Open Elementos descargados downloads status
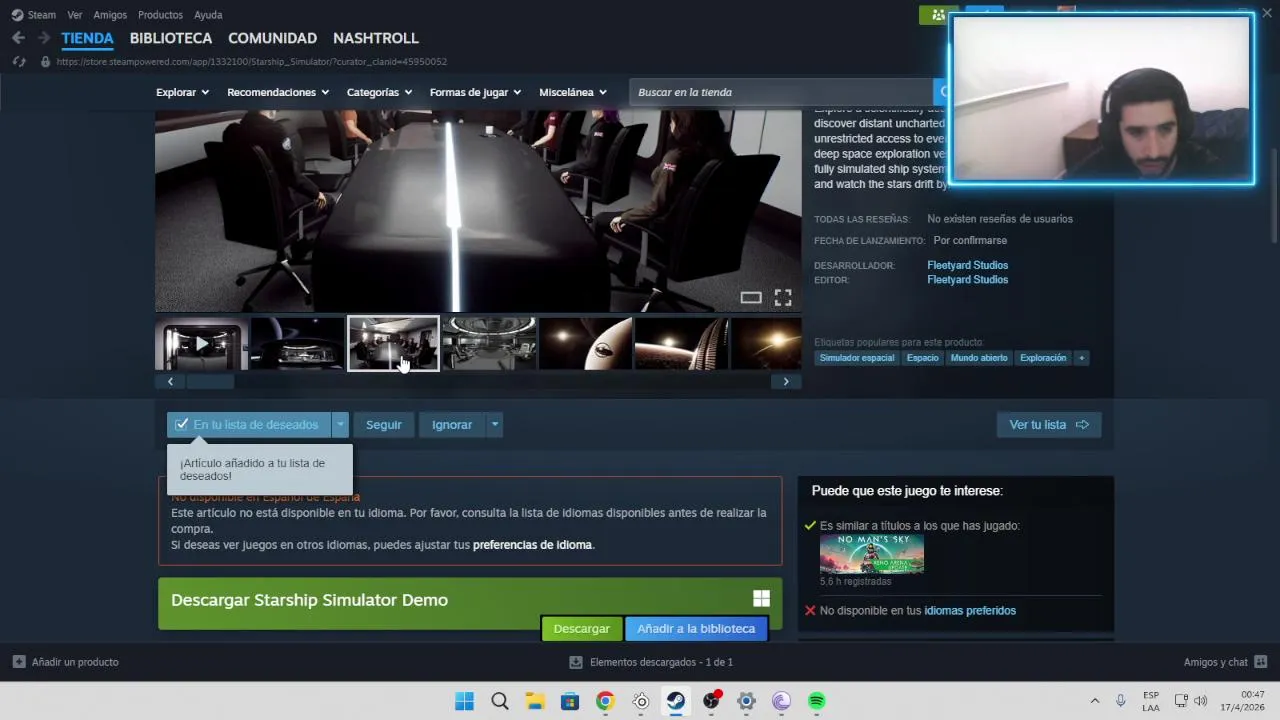Screen dimensions: 1280x720 pyautogui.click(x=651, y=662)
